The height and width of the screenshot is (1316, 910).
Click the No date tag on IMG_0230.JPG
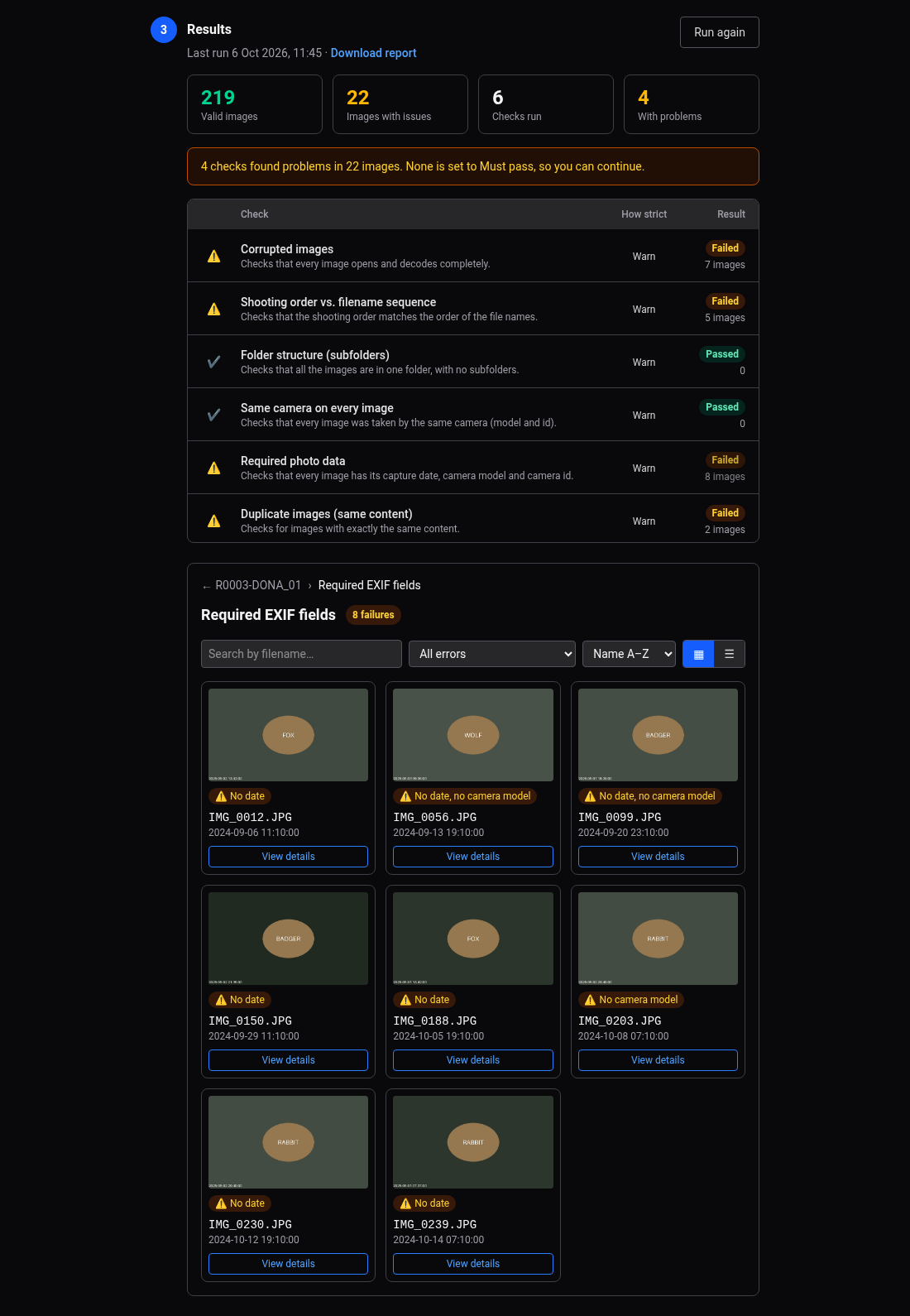(x=240, y=1203)
